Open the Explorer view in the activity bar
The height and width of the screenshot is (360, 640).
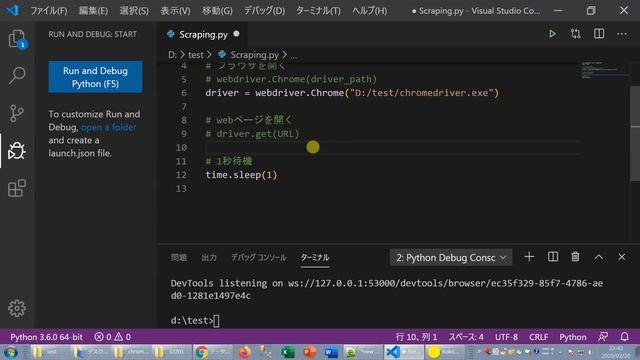[17, 39]
